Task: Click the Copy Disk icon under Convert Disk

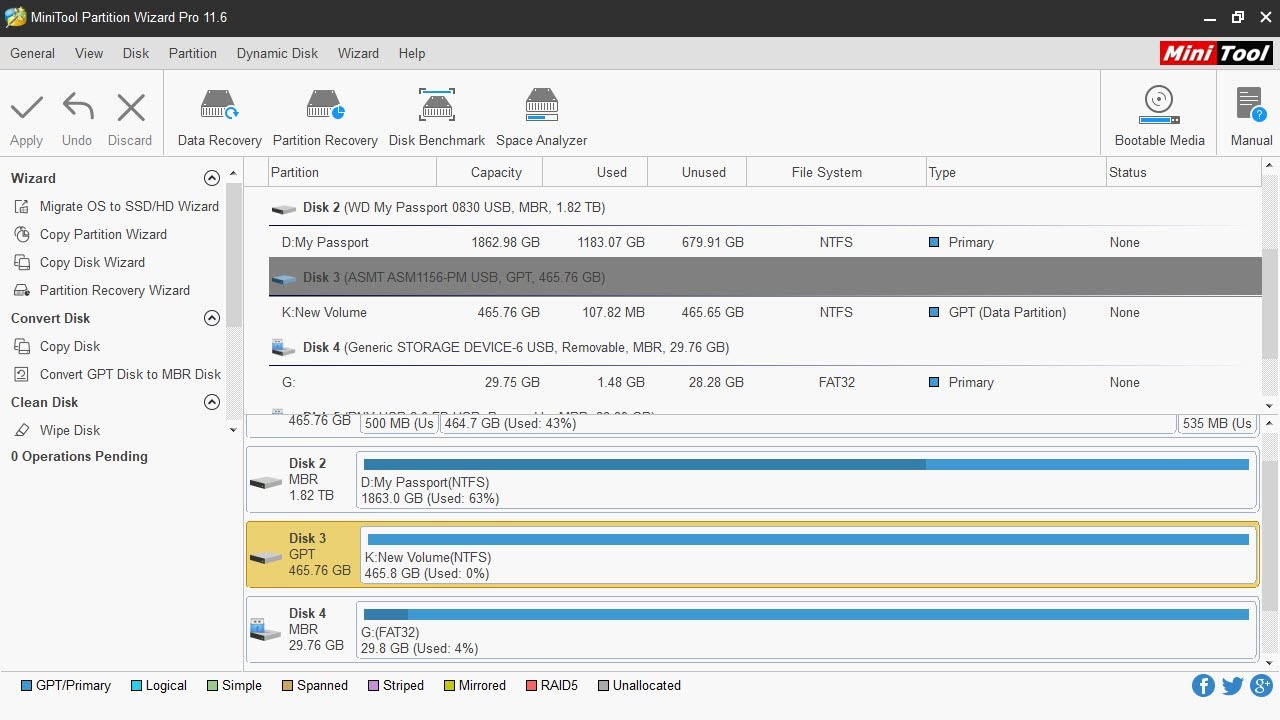Action: 21,346
